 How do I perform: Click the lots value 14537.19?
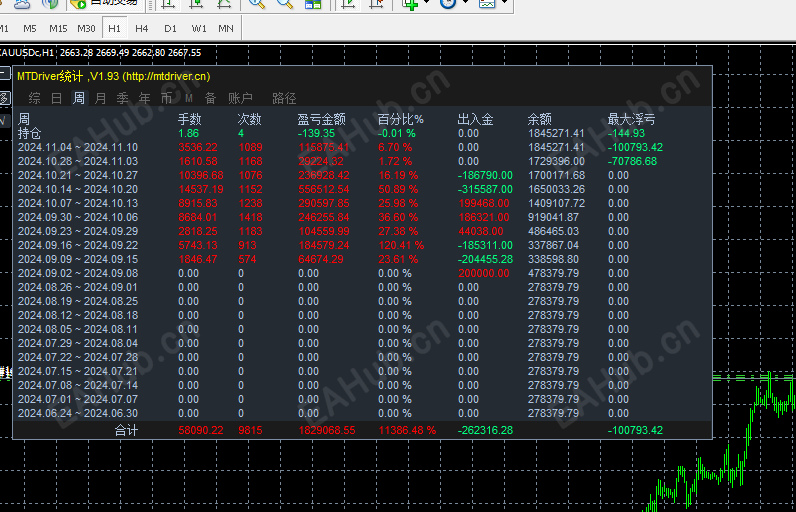201,189
